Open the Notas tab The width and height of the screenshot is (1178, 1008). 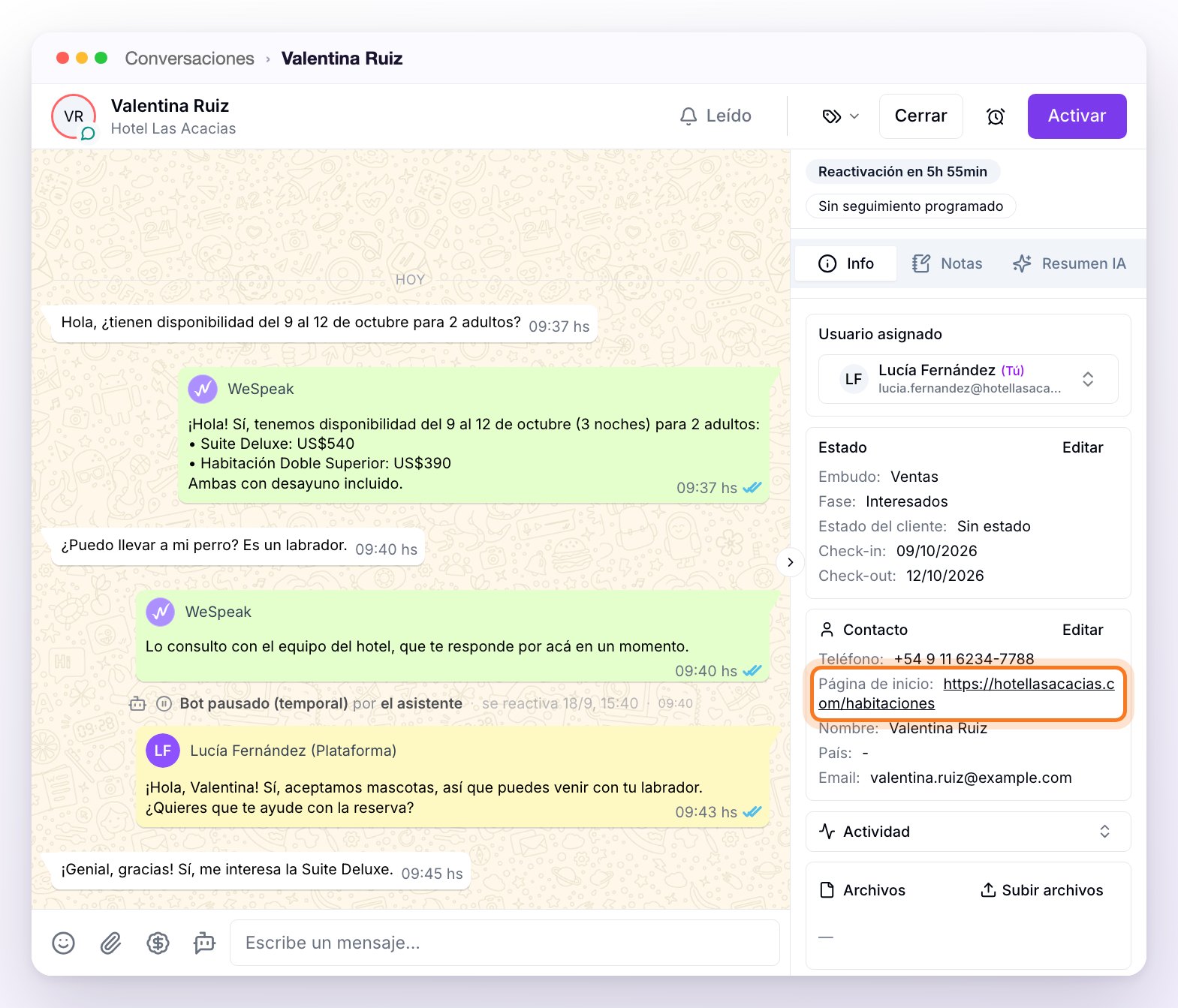(x=948, y=263)
